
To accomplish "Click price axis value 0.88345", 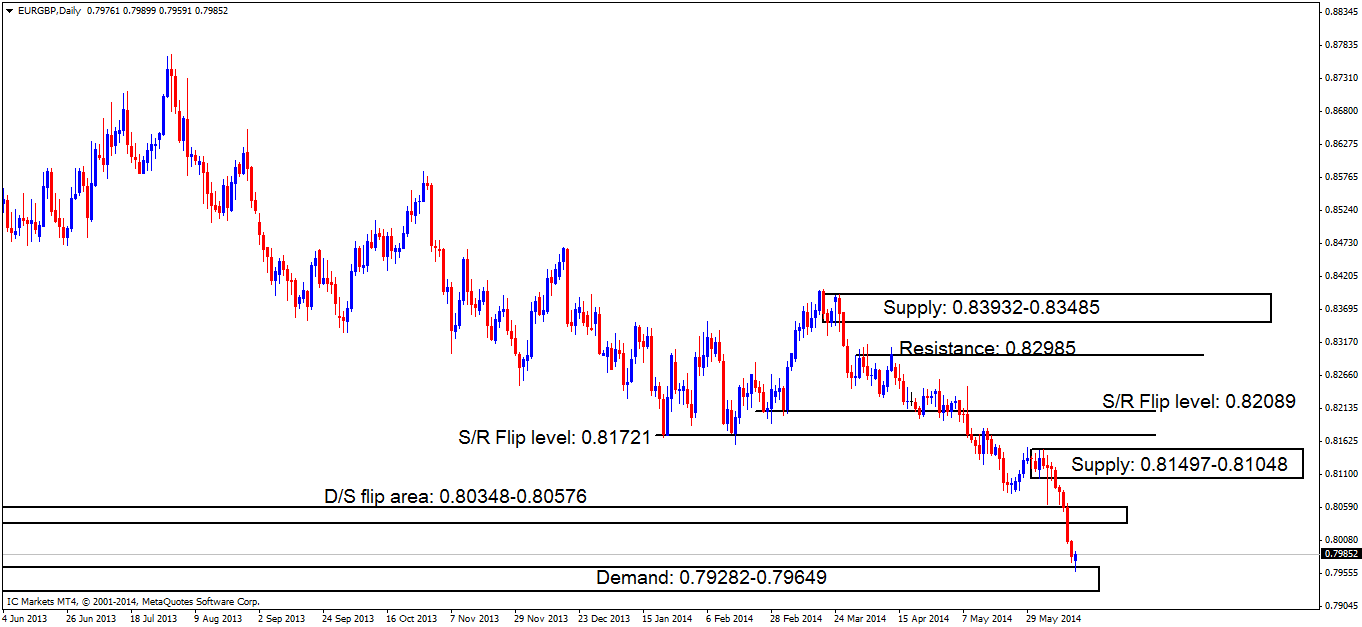I will tap(1340, 12).
